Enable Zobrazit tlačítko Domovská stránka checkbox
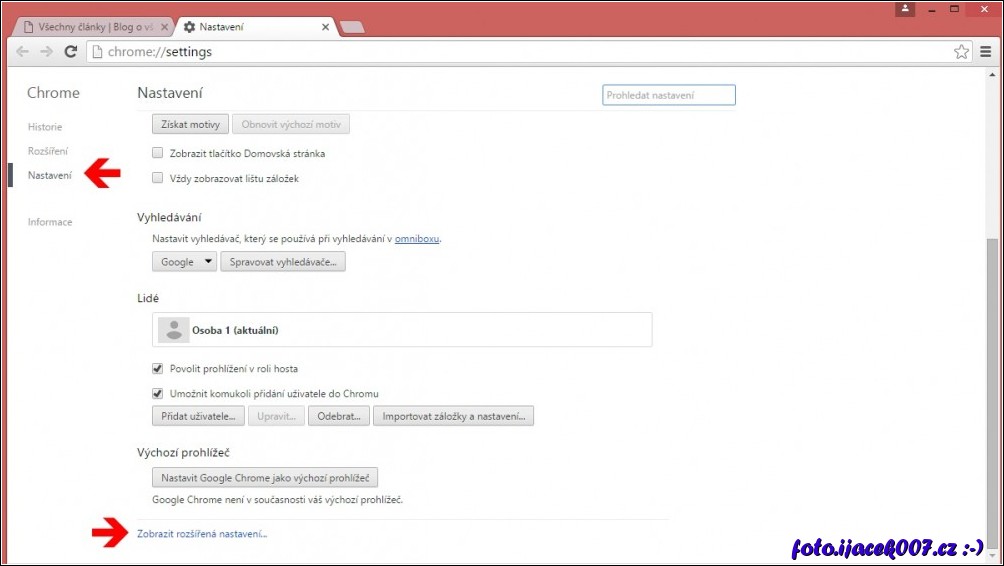 point(157,153)
